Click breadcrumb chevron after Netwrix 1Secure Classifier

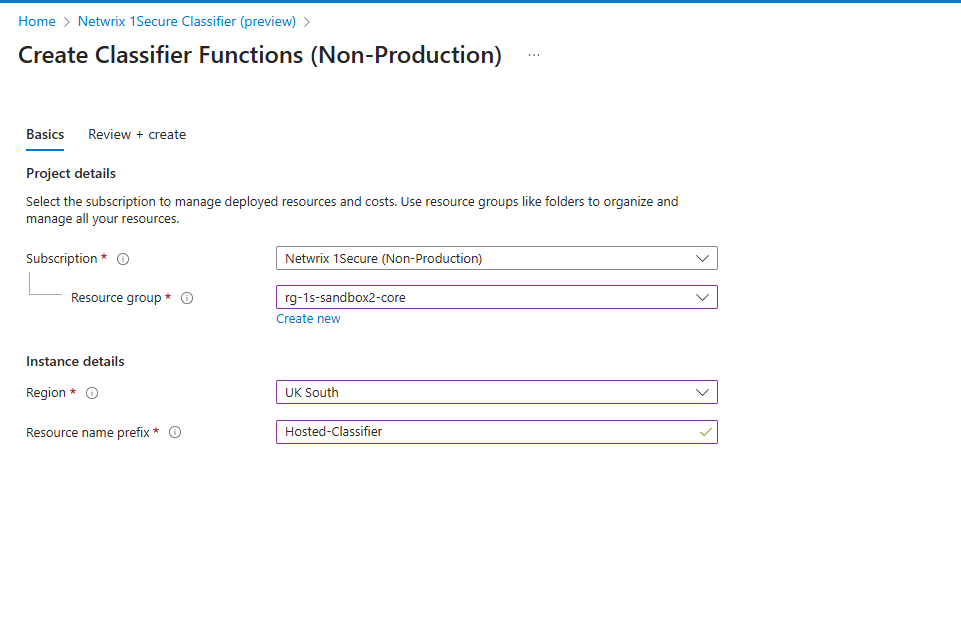coord(307,22)
